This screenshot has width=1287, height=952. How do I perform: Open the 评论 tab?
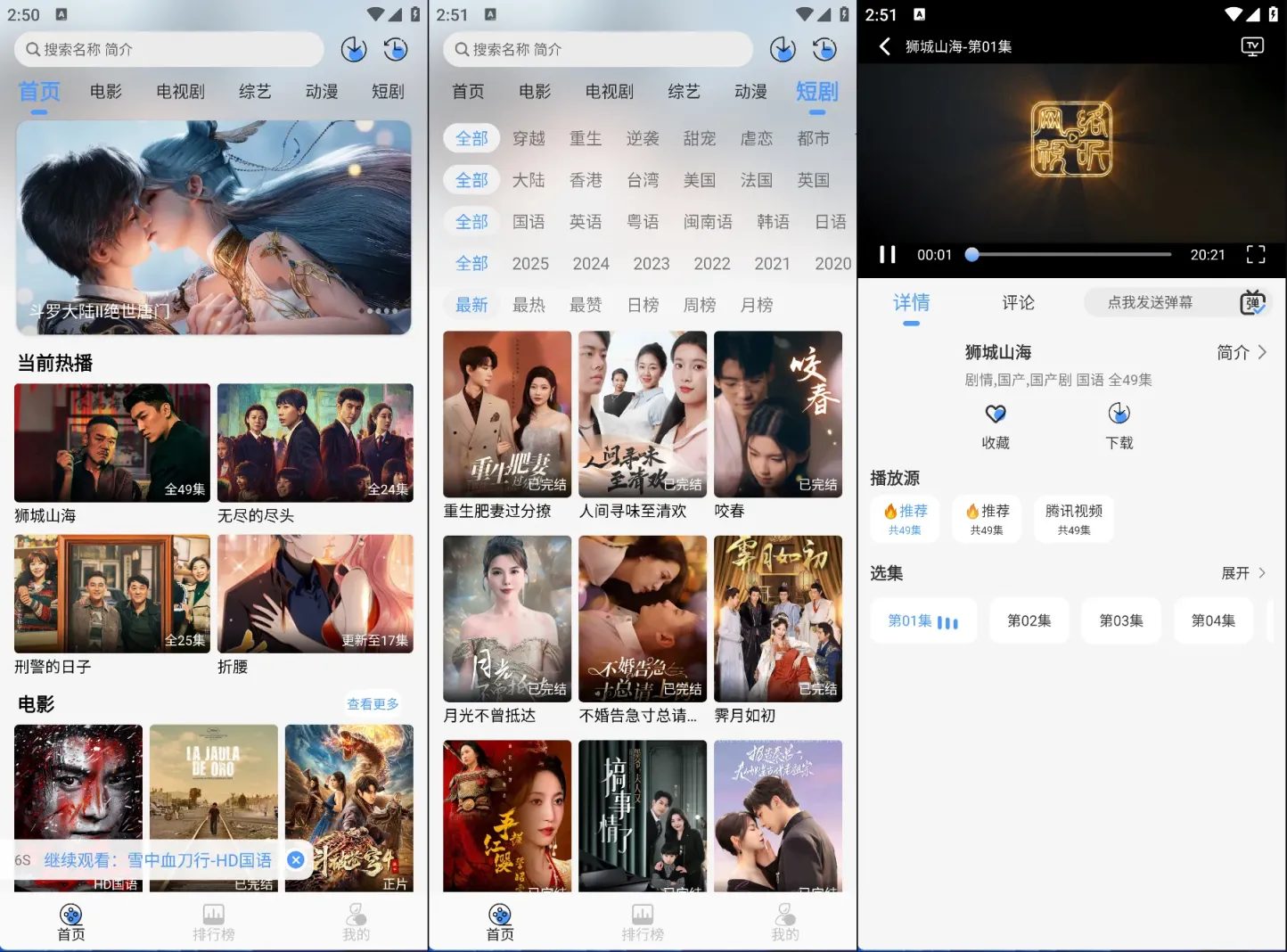point(1018,302)
